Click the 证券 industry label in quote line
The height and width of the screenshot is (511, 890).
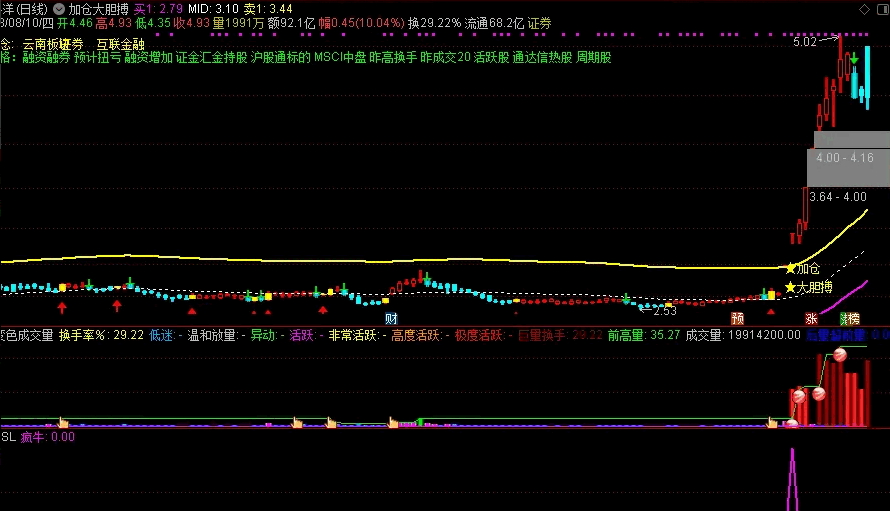(x=539, y=23)
